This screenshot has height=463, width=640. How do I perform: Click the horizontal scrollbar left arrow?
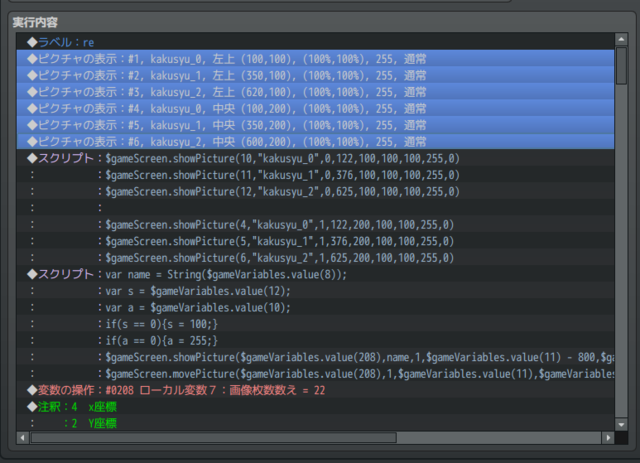click(22, 438)
